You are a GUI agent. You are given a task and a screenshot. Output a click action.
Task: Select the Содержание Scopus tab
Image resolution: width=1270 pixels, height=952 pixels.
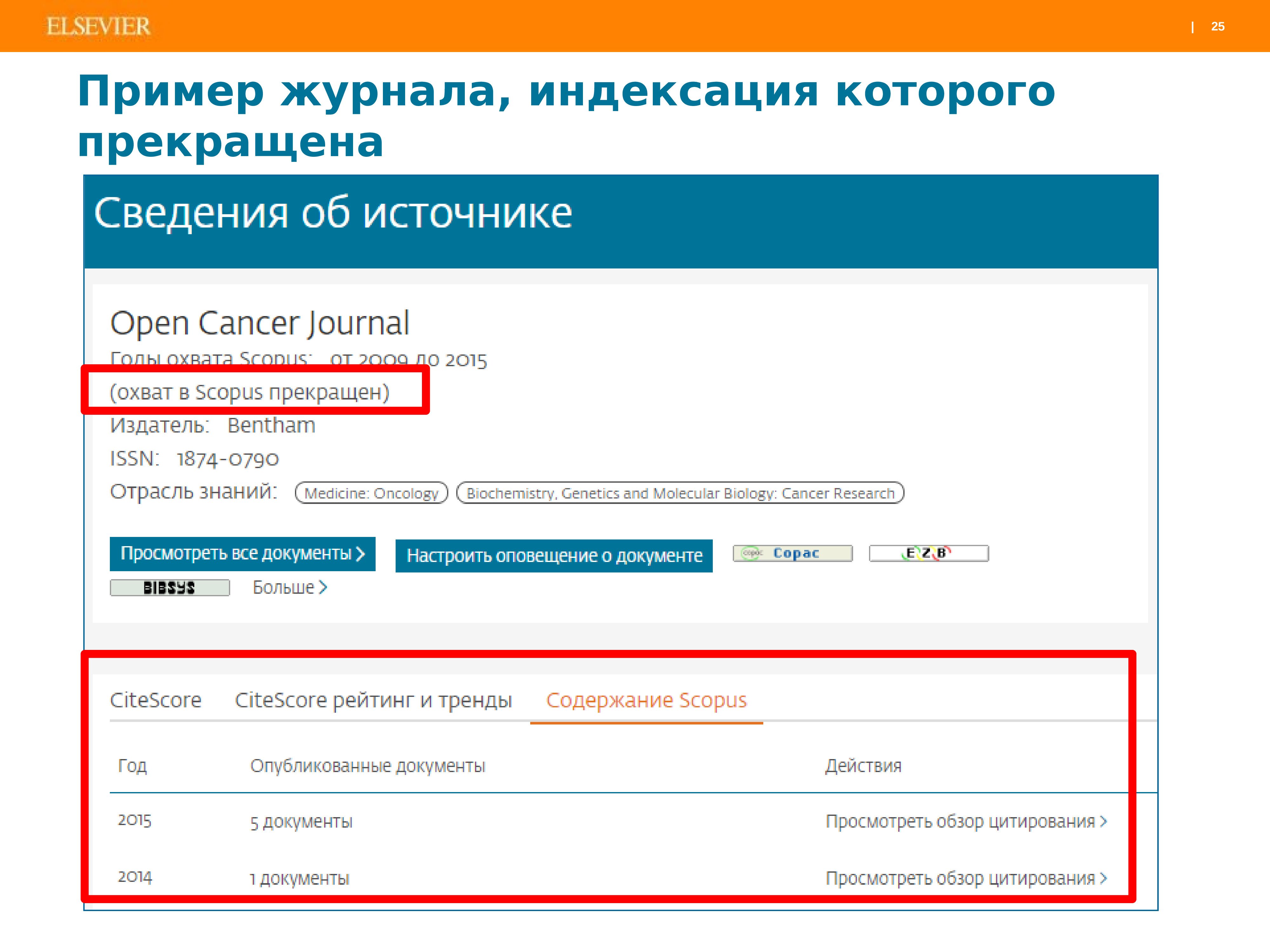646,700
